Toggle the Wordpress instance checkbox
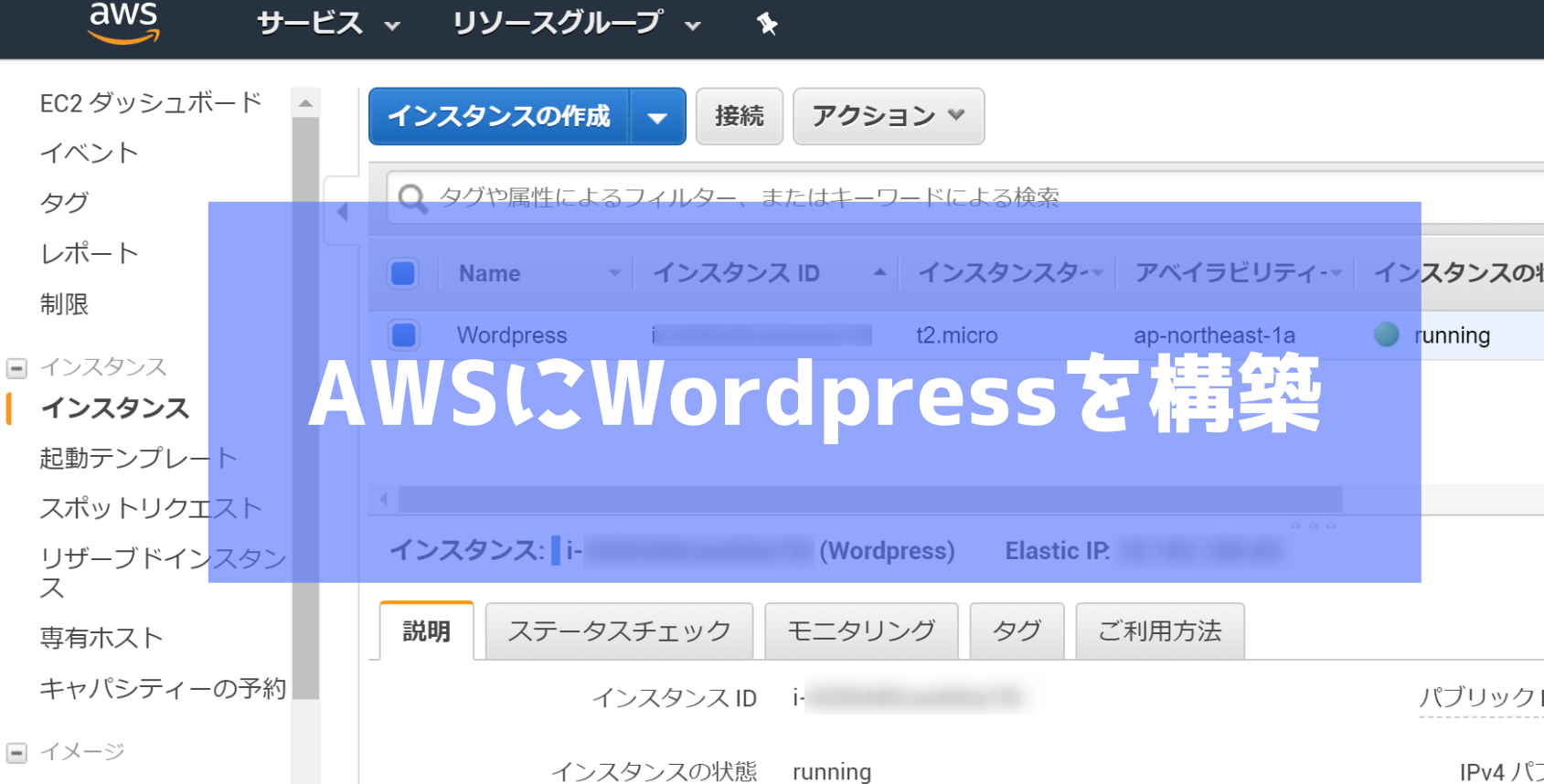 (x=403, y=334)
